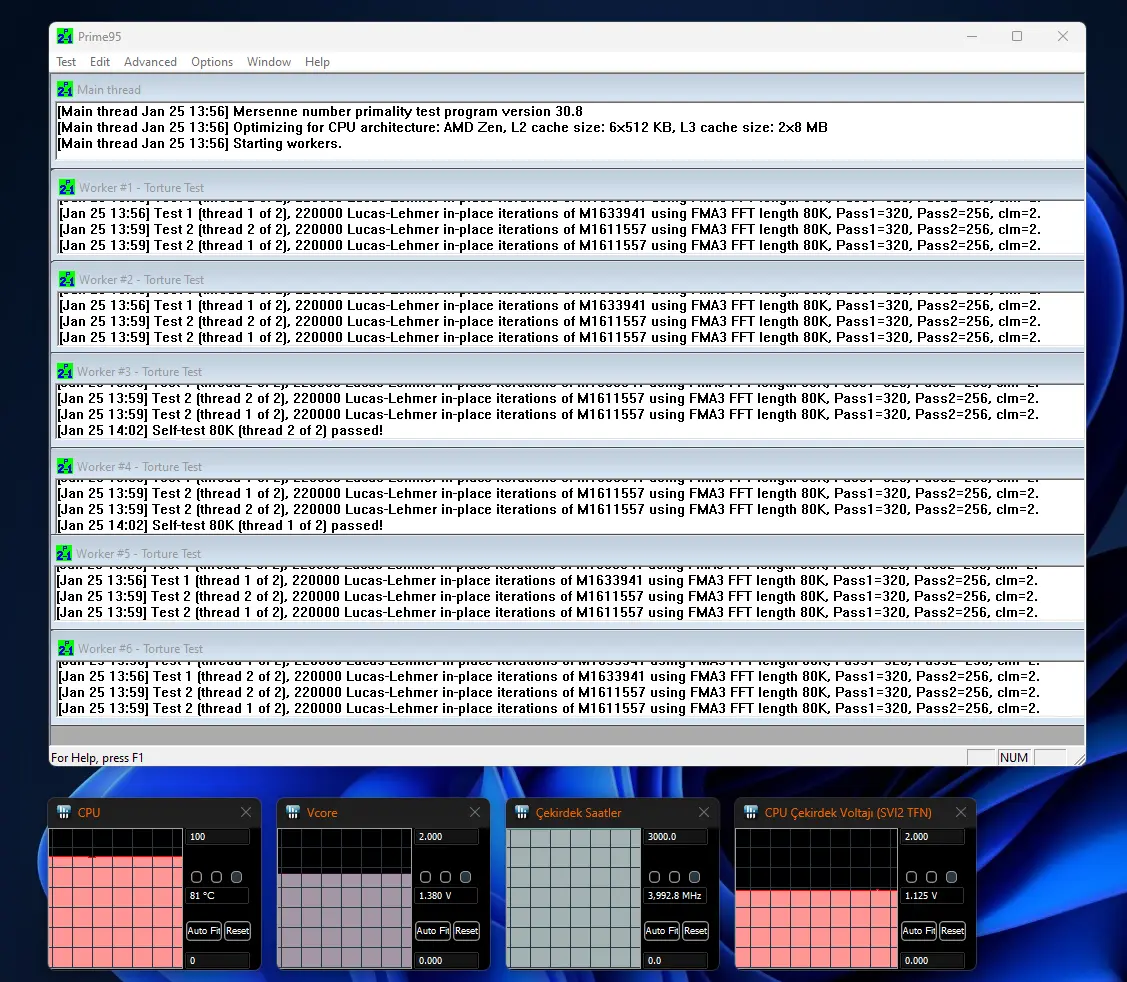Close the CPU temperature graph window

[x=246, y=812]
